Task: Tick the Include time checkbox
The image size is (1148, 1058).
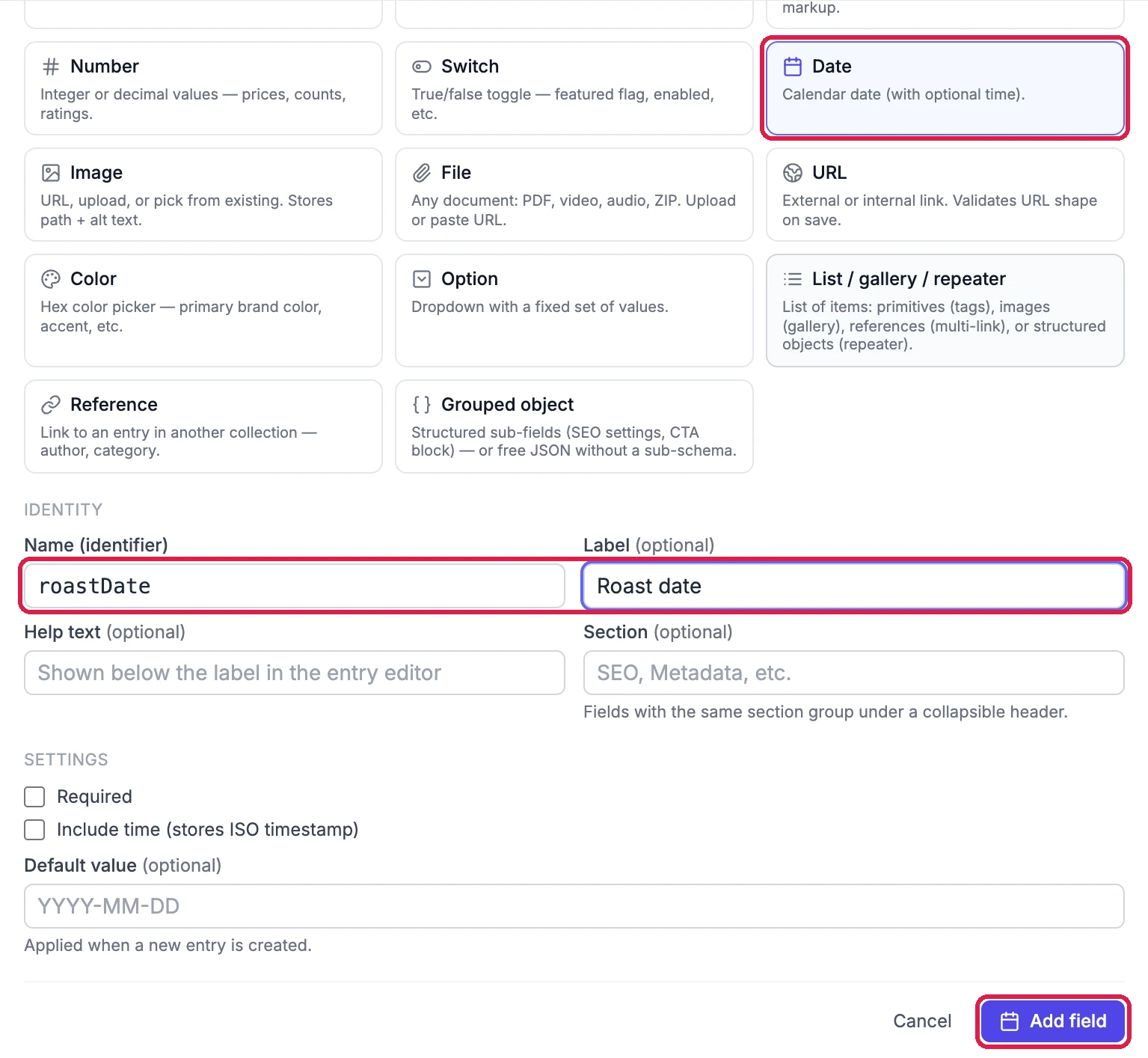Action: coord(34,830)
